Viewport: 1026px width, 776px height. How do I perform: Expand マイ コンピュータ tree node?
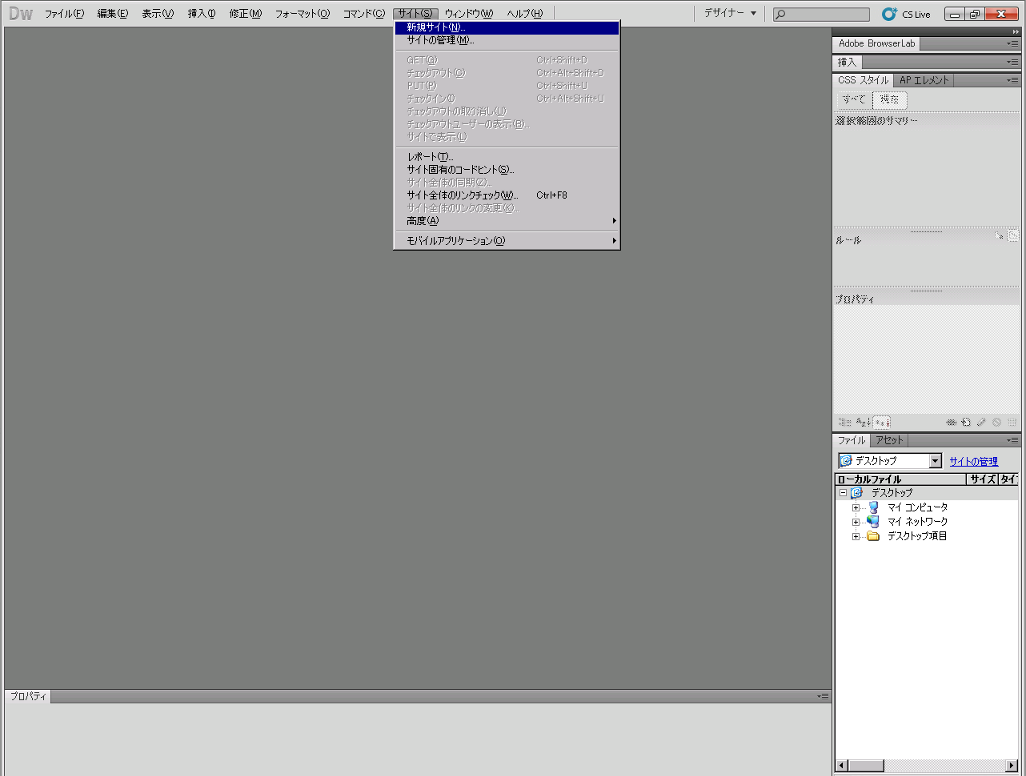855,508
